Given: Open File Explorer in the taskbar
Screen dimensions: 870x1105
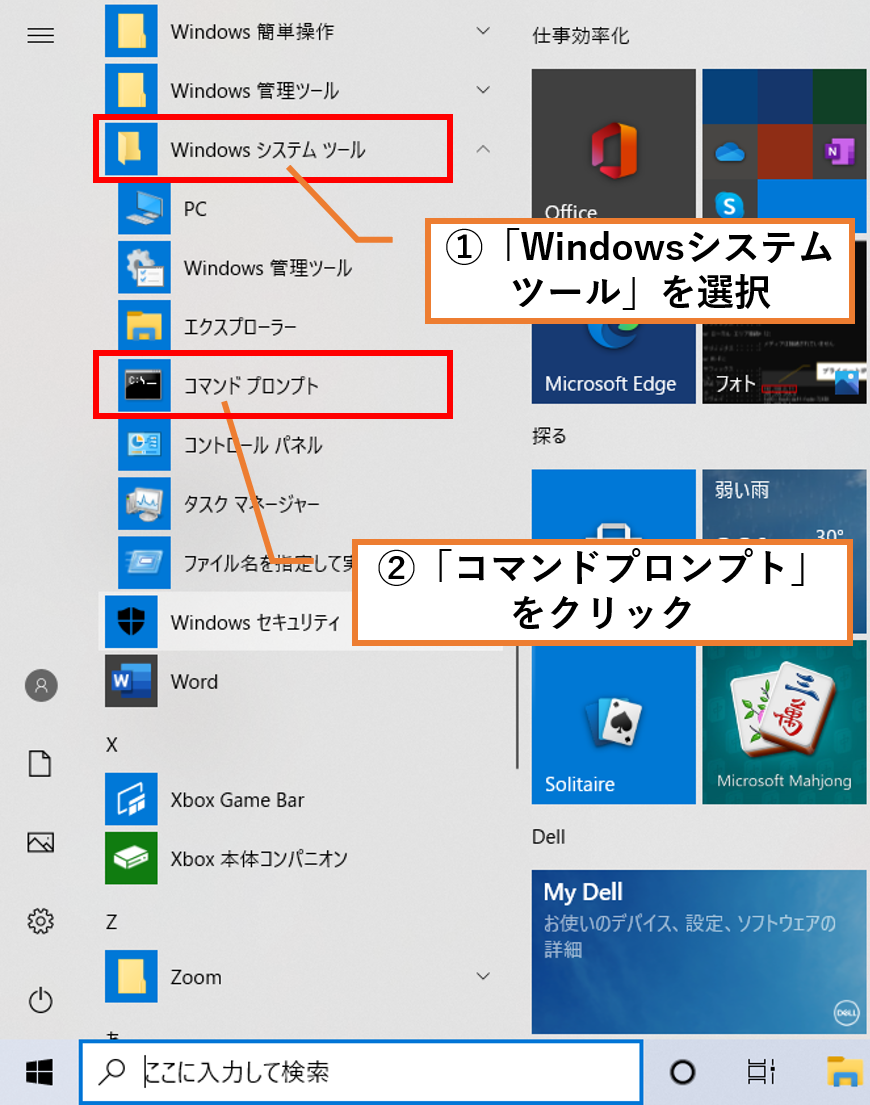Looking at the screenshot, I should click(845, 1071).
